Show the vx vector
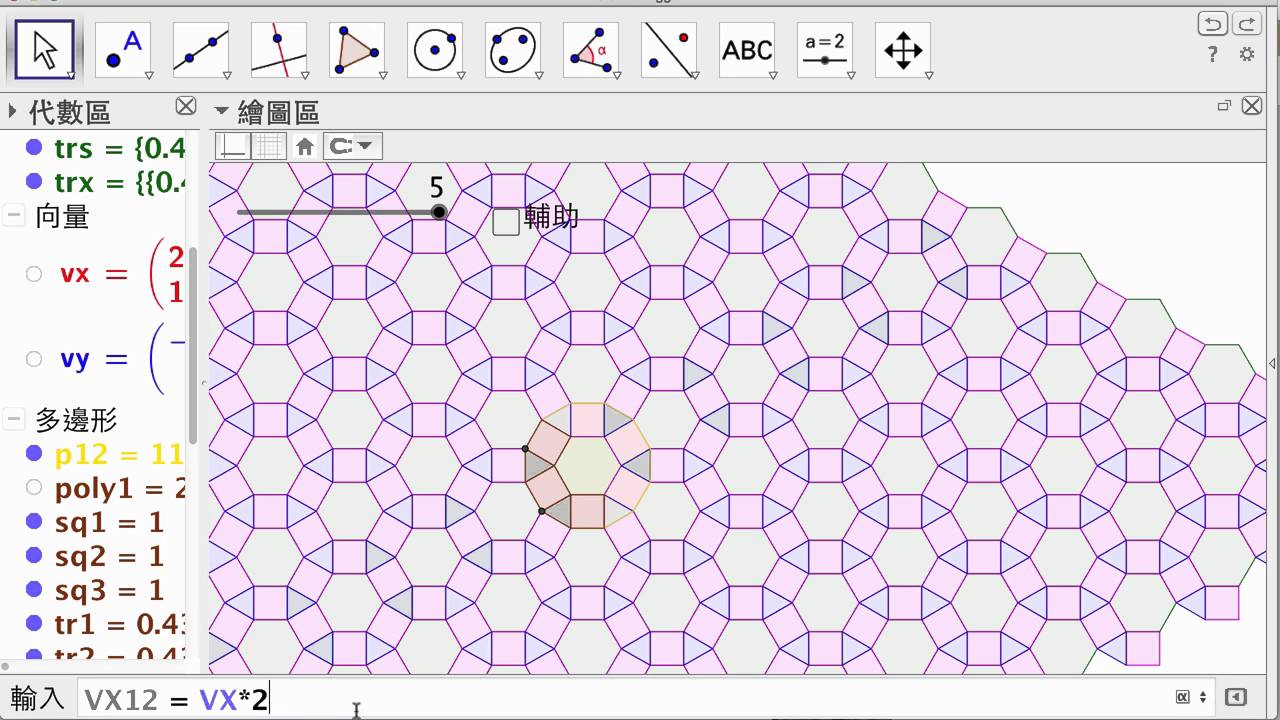The width and height of the screenshot is (1280, 720). 34,274
